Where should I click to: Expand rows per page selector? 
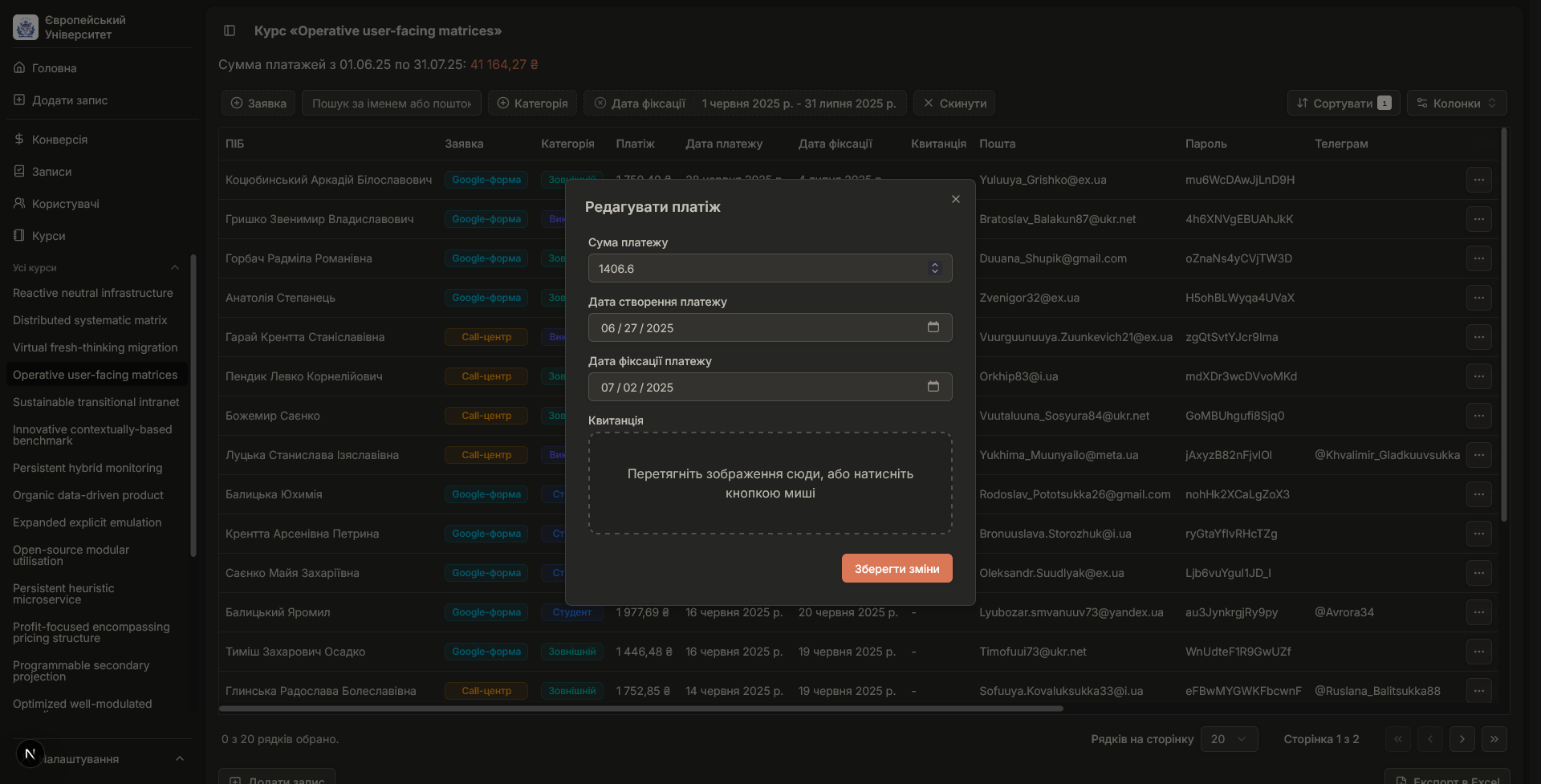point(1228,739)
